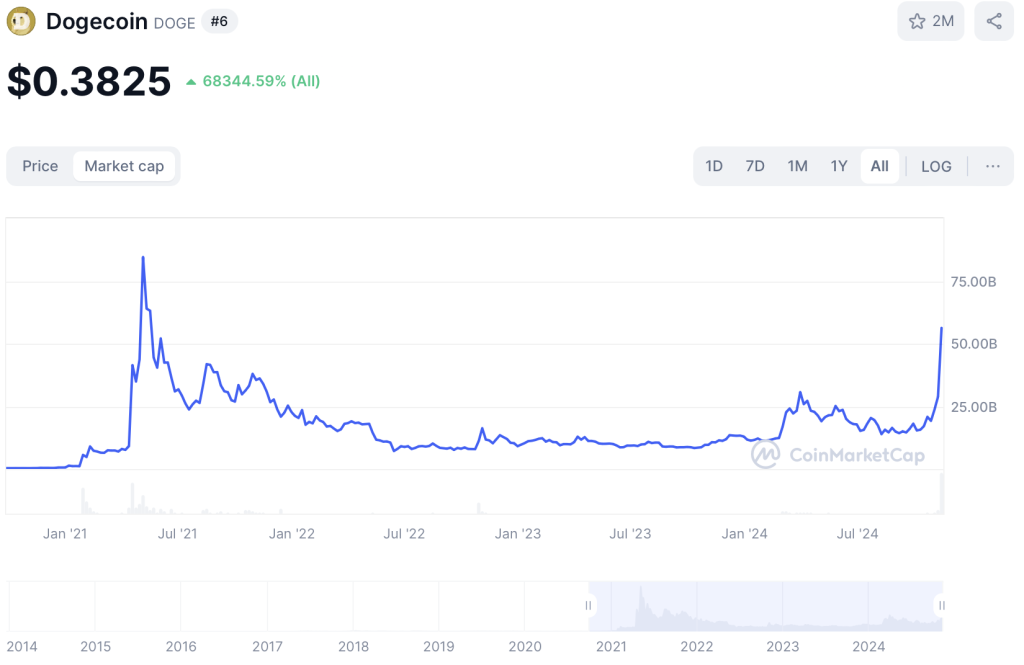The height and width of the screenshot is (665, 1024).
Task: Click the $0.3825 price value
Action: [89, 82]
